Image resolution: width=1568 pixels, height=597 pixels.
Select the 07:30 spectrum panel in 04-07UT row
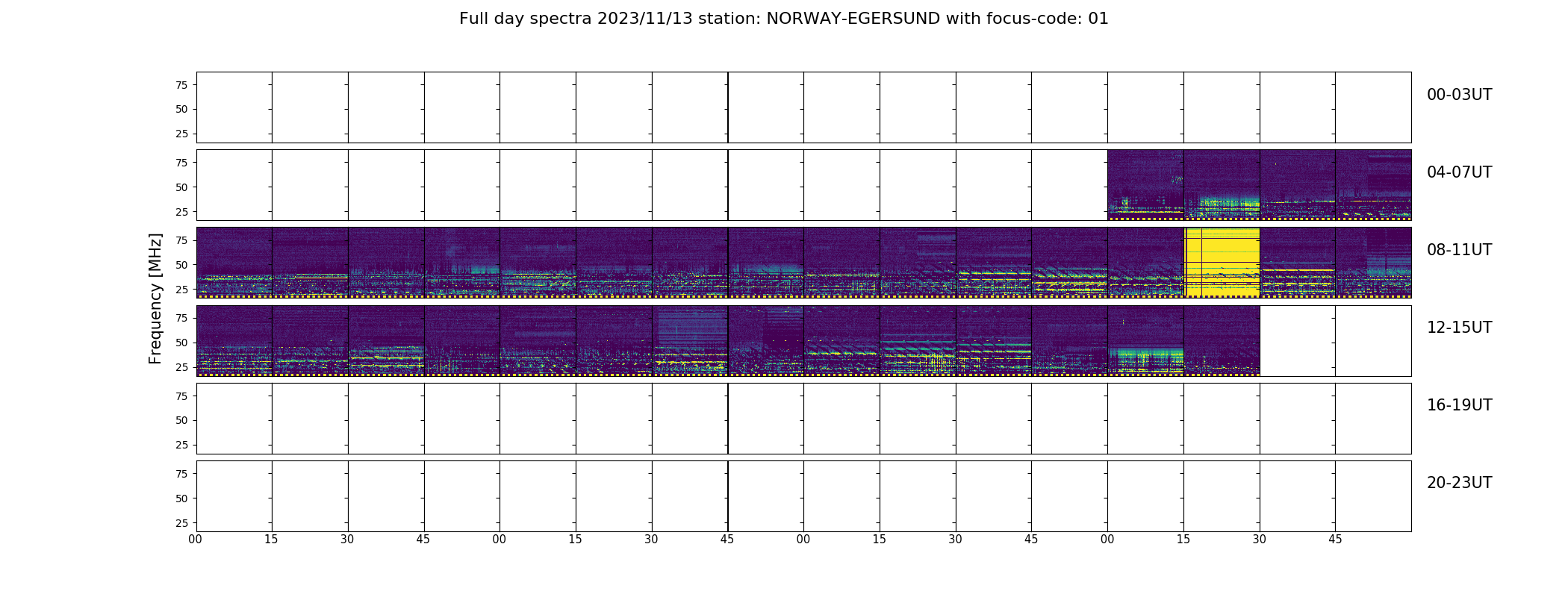(1298, 185)
